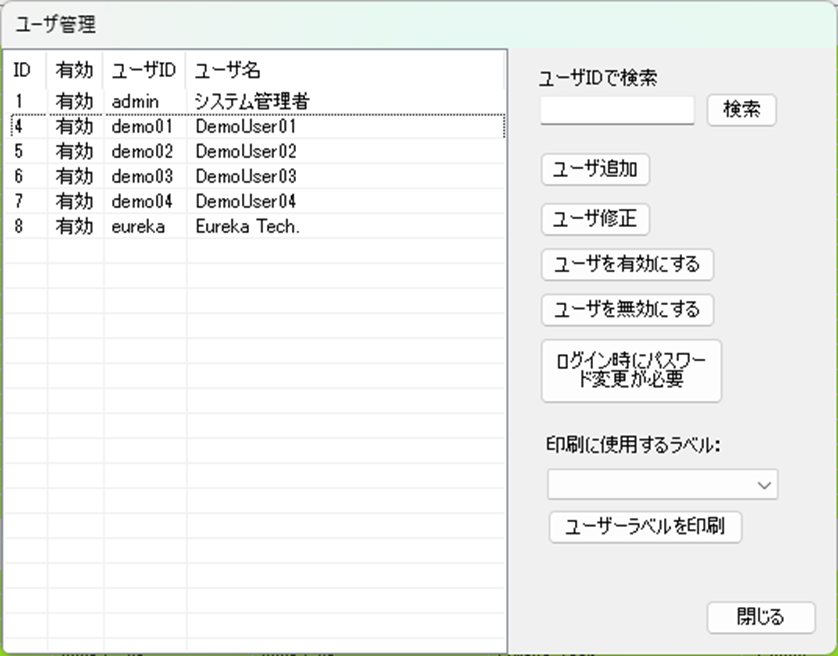The width and height of the screenshot is (838, 656).
Task: Click ログイン時にパスワード変更が必要 button
Action: click(630, 371)
